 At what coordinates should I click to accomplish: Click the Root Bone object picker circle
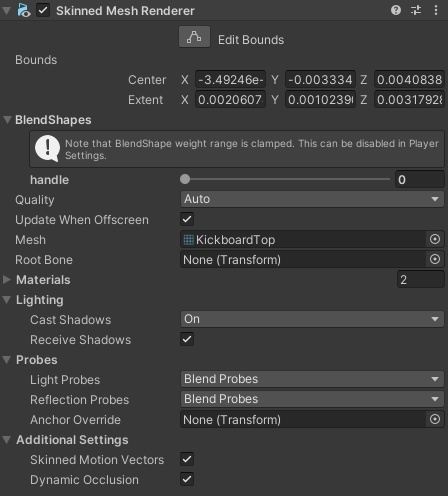(435, 259)
